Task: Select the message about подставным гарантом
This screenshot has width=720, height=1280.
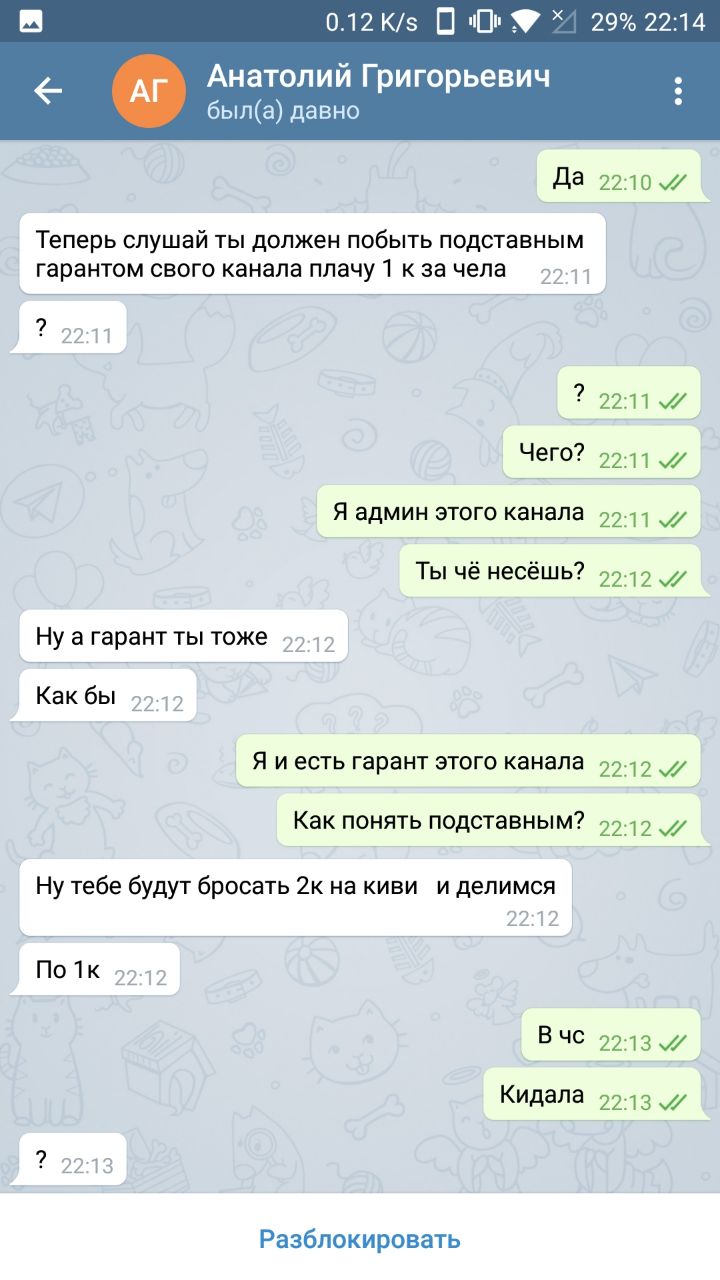Action: click(x=312, y=253)
